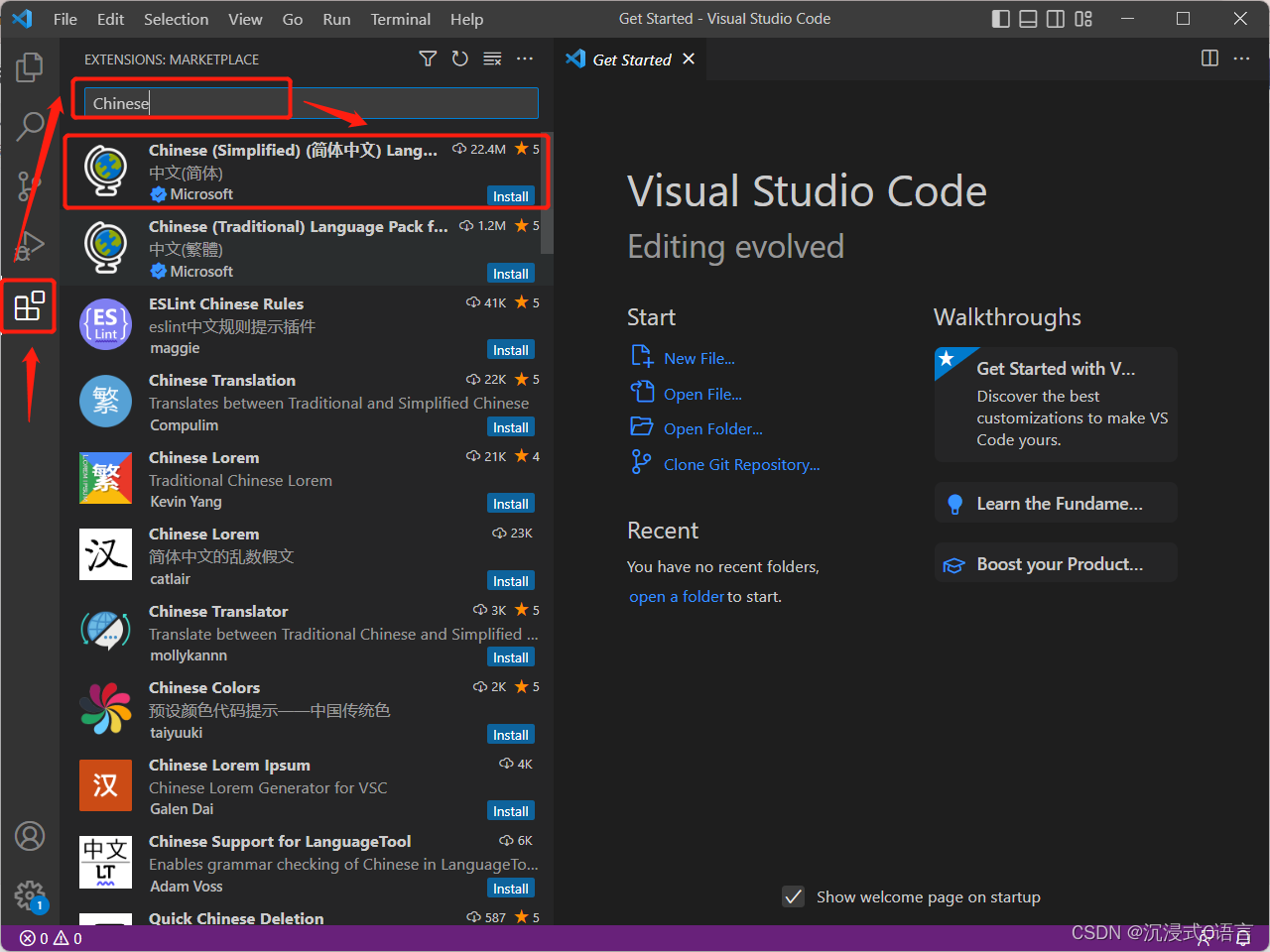Close the Get Started tab
This screenshot has width=1270, height=952.
click(689, 59)
